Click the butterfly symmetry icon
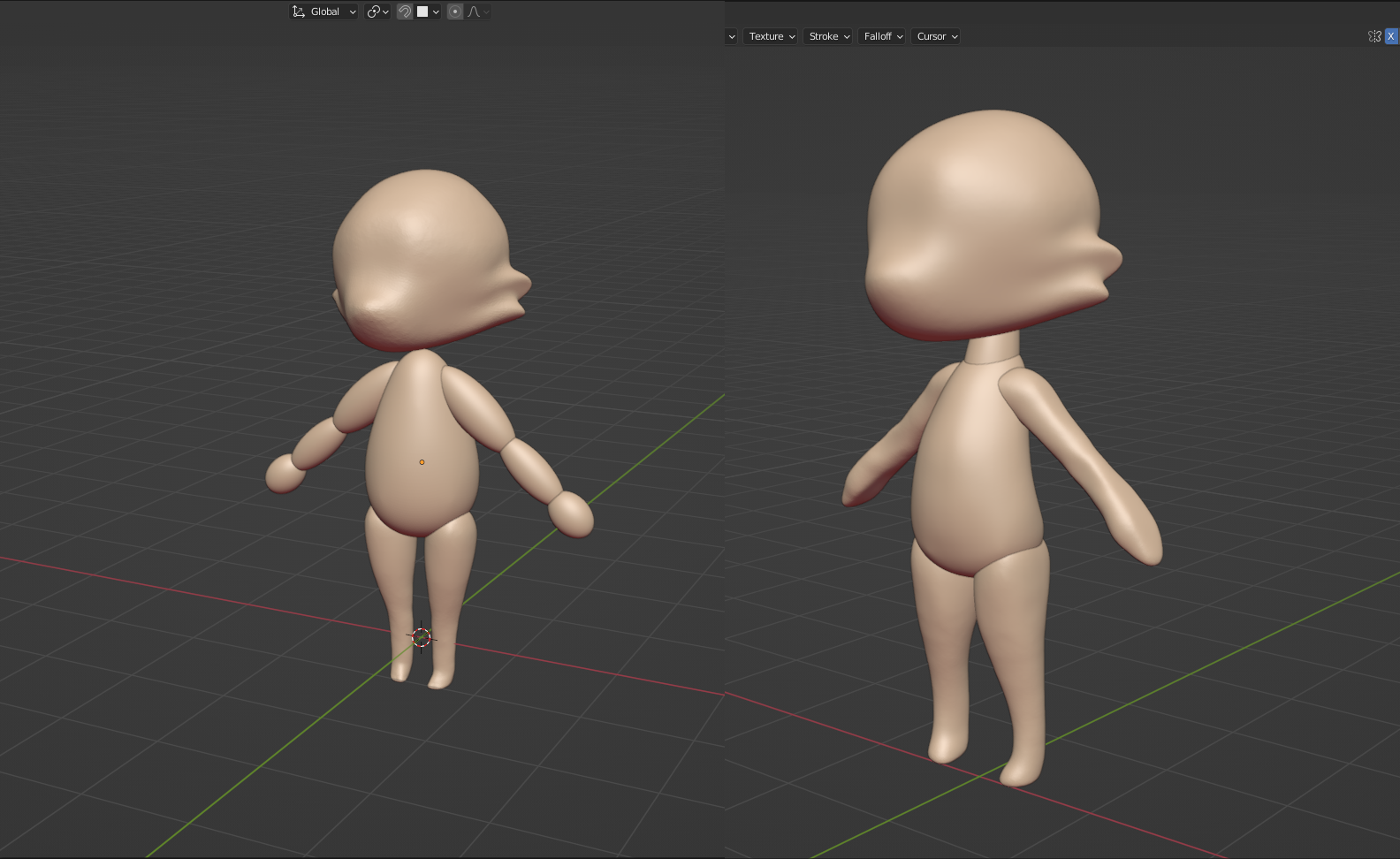The image size is (1400, 859). [1373, 36]
